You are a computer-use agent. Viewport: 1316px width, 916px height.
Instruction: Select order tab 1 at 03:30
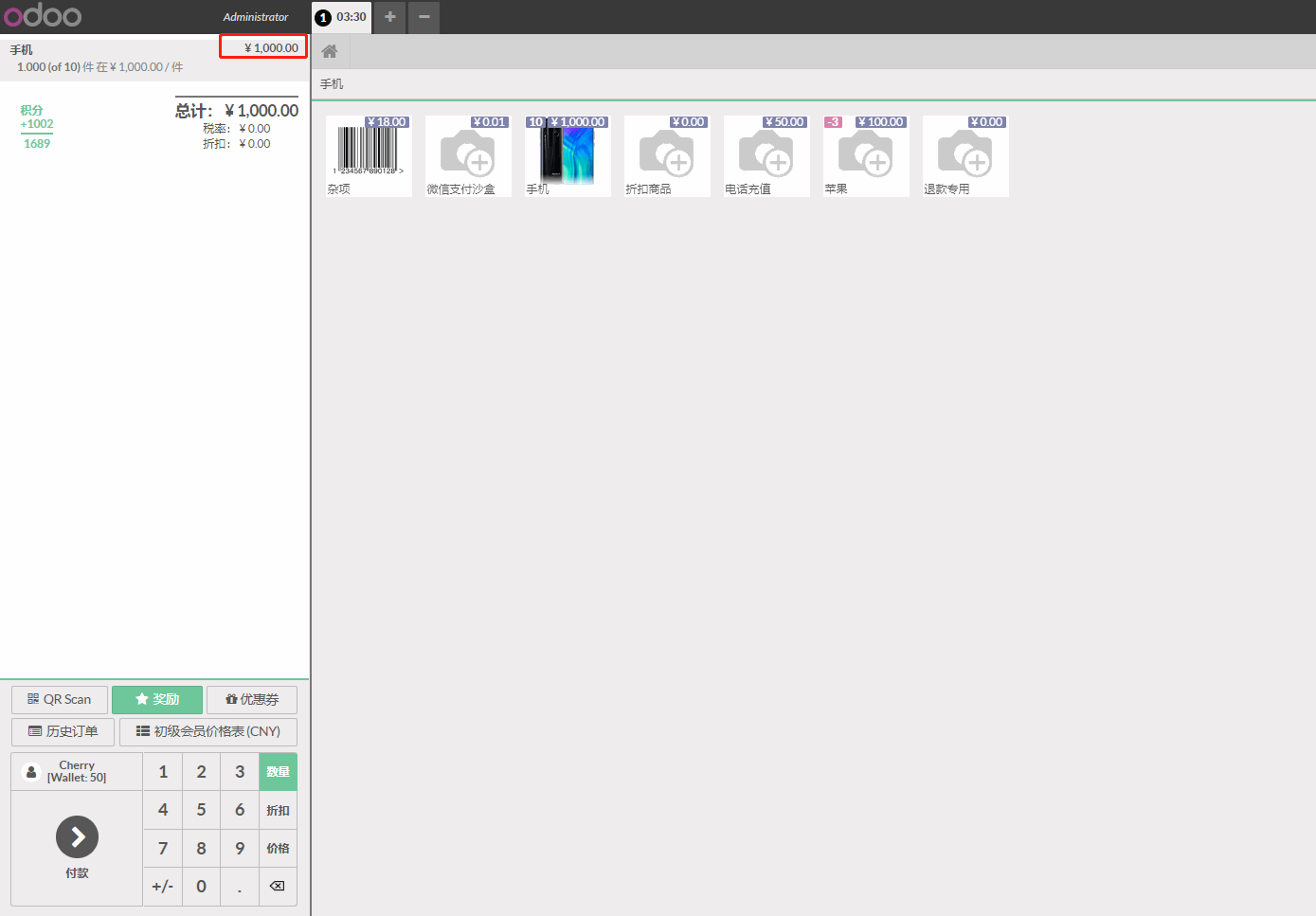341,17
